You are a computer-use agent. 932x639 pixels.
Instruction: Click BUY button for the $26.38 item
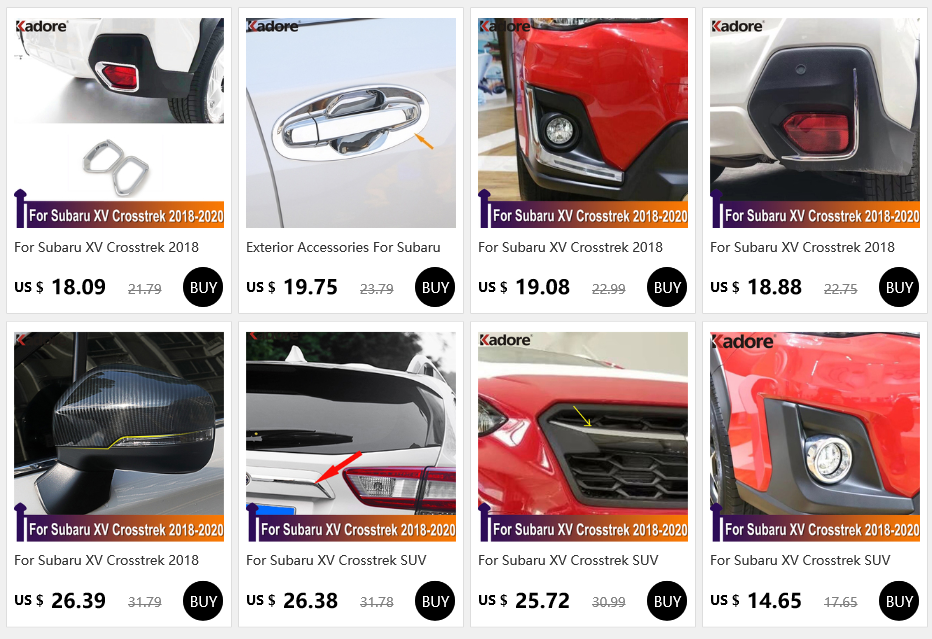coord(435,601)
